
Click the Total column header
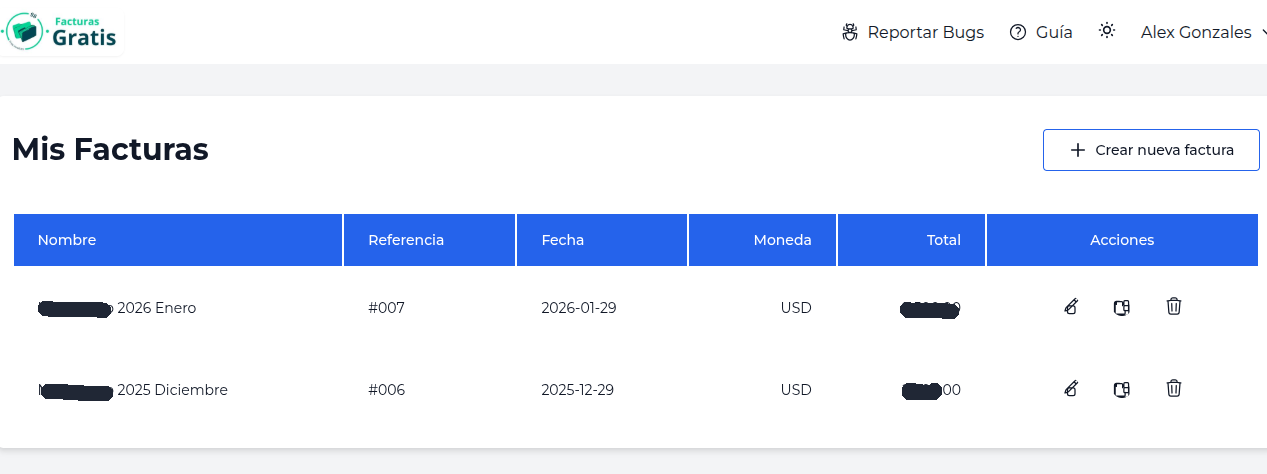coord(943,240)
